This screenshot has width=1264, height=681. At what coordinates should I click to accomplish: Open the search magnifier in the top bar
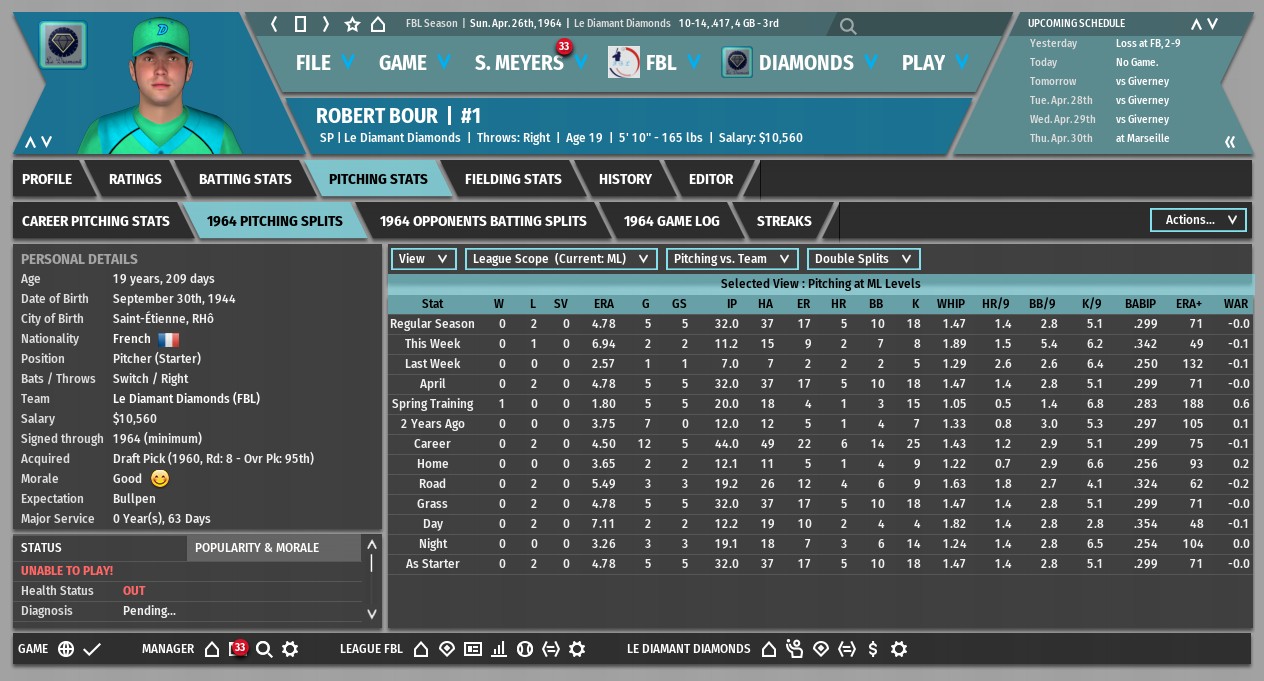(x=848, y=27)
